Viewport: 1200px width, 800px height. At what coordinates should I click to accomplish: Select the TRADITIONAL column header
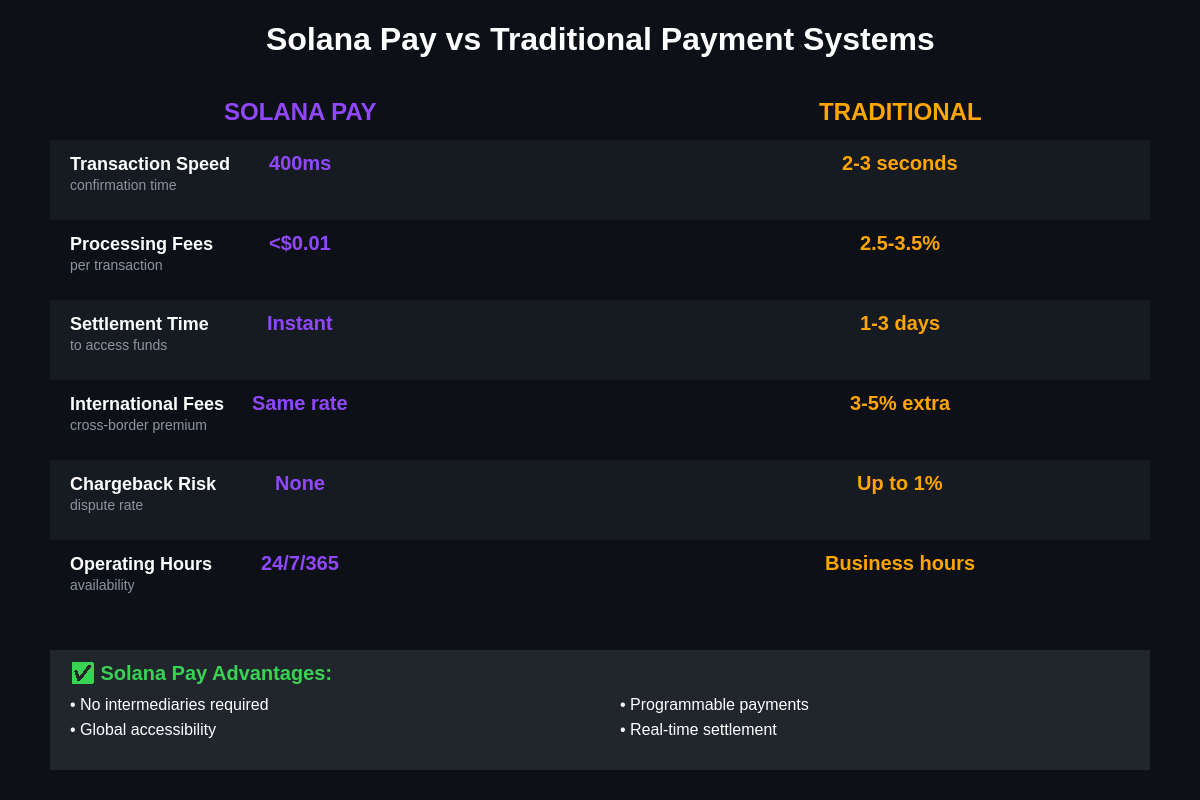[900, 112]
